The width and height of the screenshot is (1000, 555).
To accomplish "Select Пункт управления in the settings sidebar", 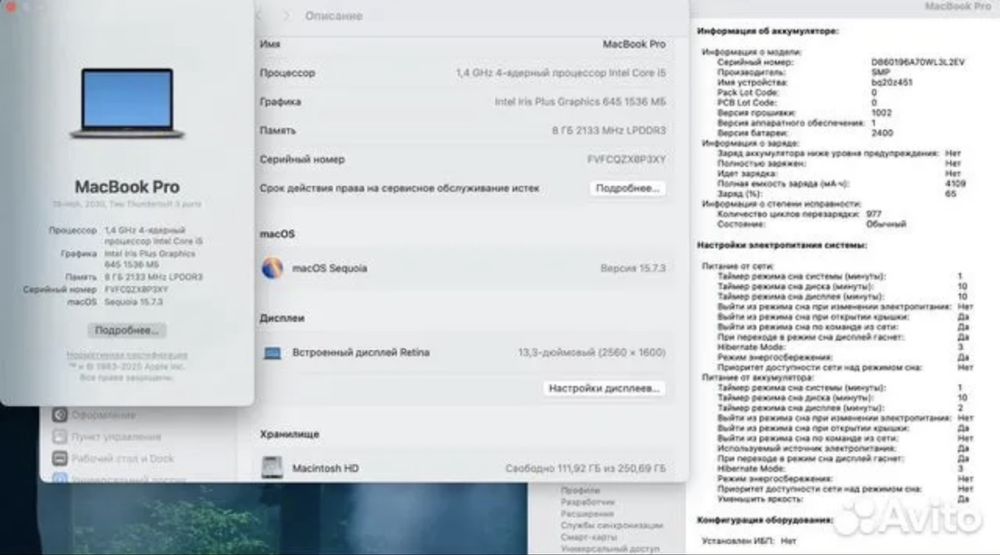I will point(116,436).
